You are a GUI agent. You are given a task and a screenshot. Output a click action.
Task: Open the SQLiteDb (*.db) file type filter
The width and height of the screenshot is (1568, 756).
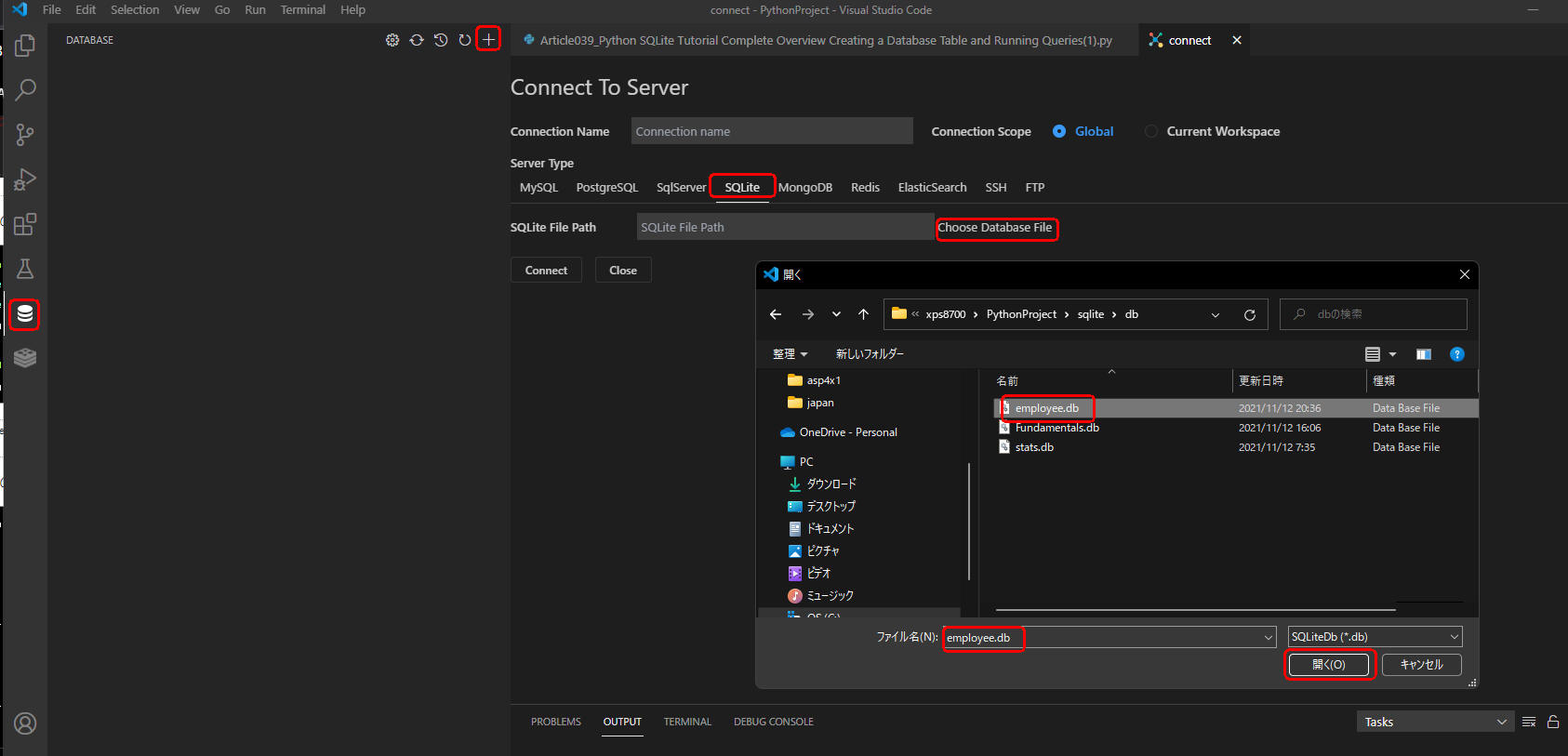[x=1375, y=637]
